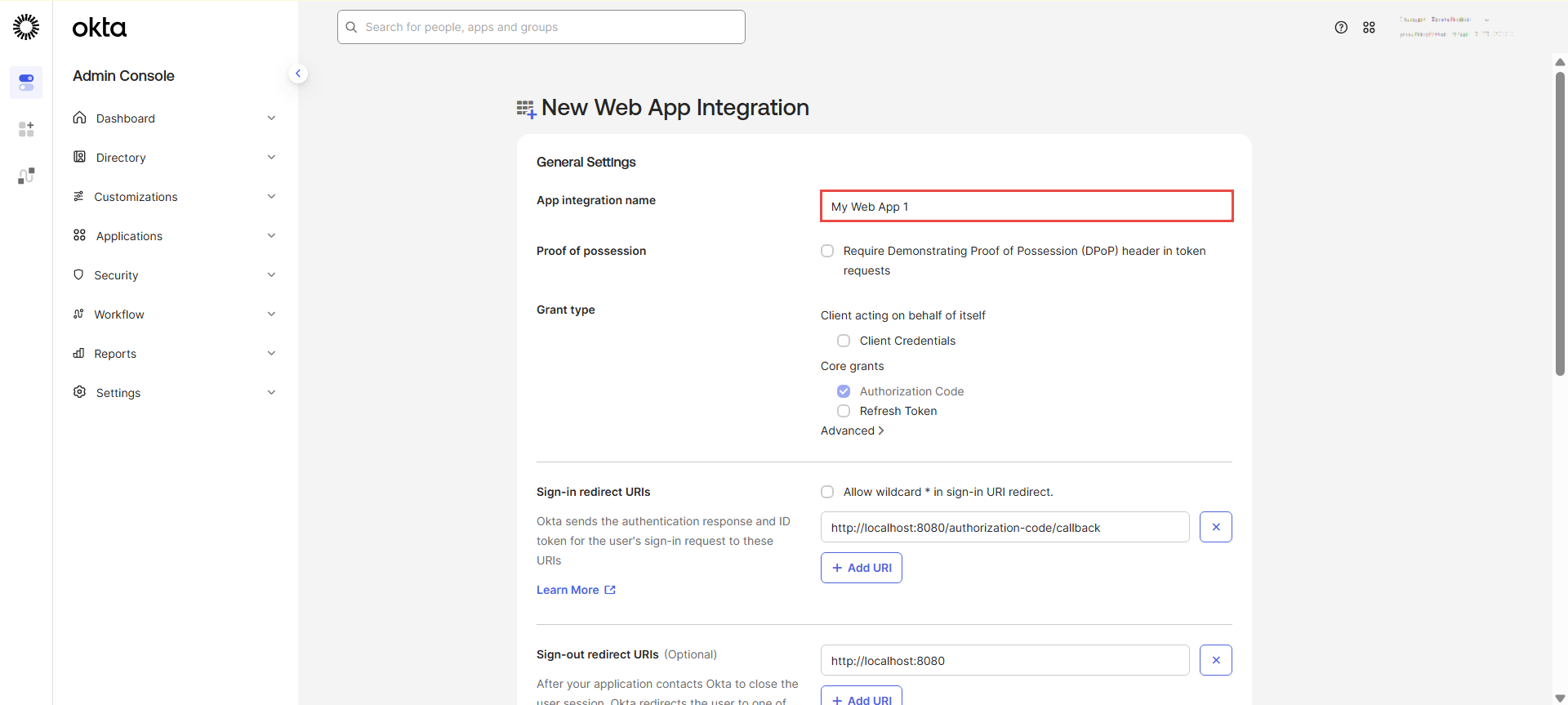Allow wildcard in sign-in URI redirect

827,492
